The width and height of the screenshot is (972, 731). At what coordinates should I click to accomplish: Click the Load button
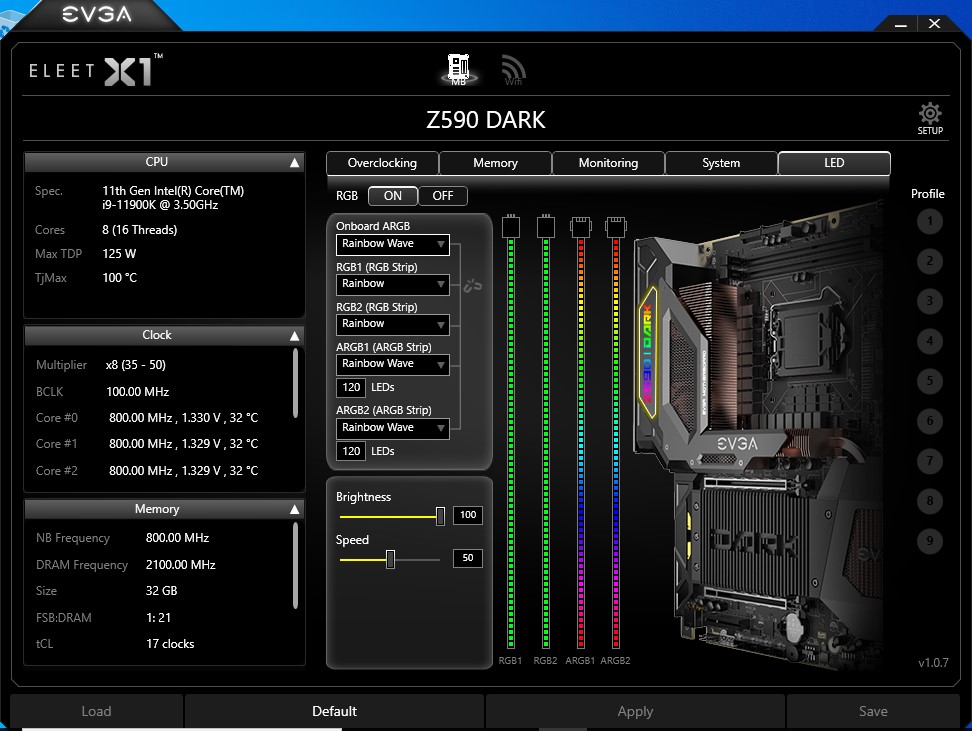coord(97,711)
